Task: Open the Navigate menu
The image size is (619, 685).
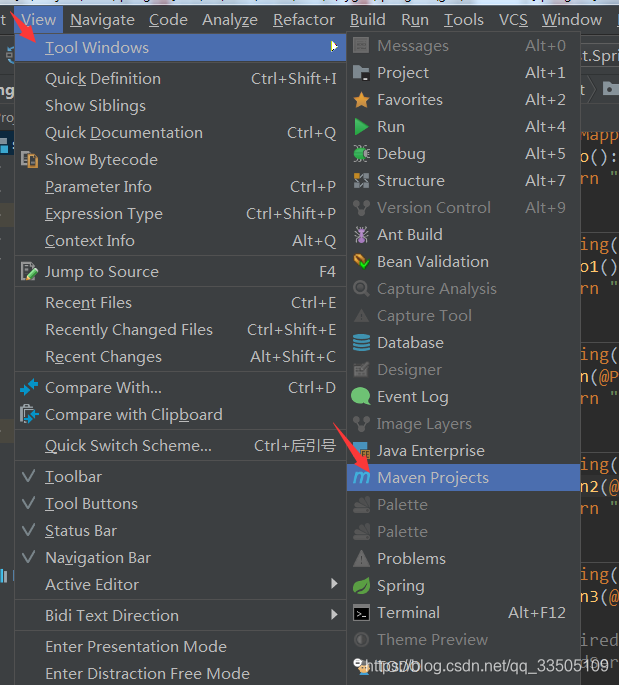Action: (102, 20)
